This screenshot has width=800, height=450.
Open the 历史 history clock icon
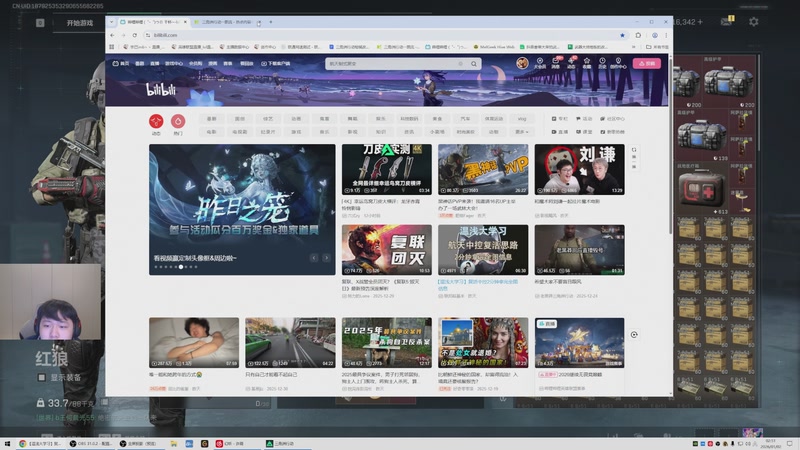pos(602,63)
